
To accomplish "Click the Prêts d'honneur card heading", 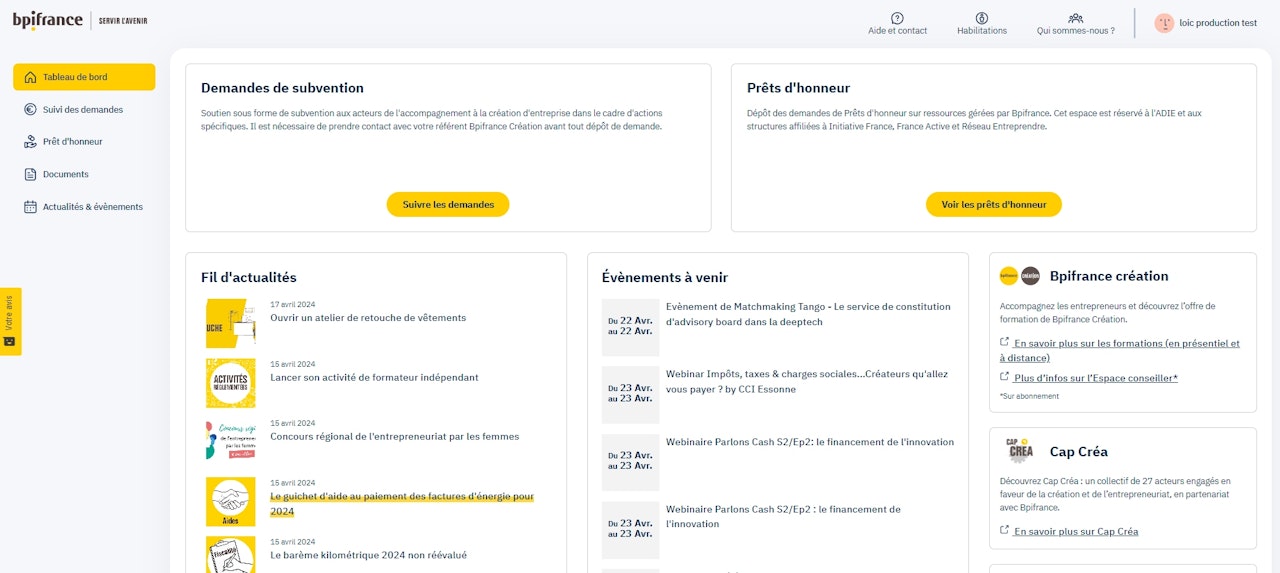I will pyautogui.click(x=798, y=88).
